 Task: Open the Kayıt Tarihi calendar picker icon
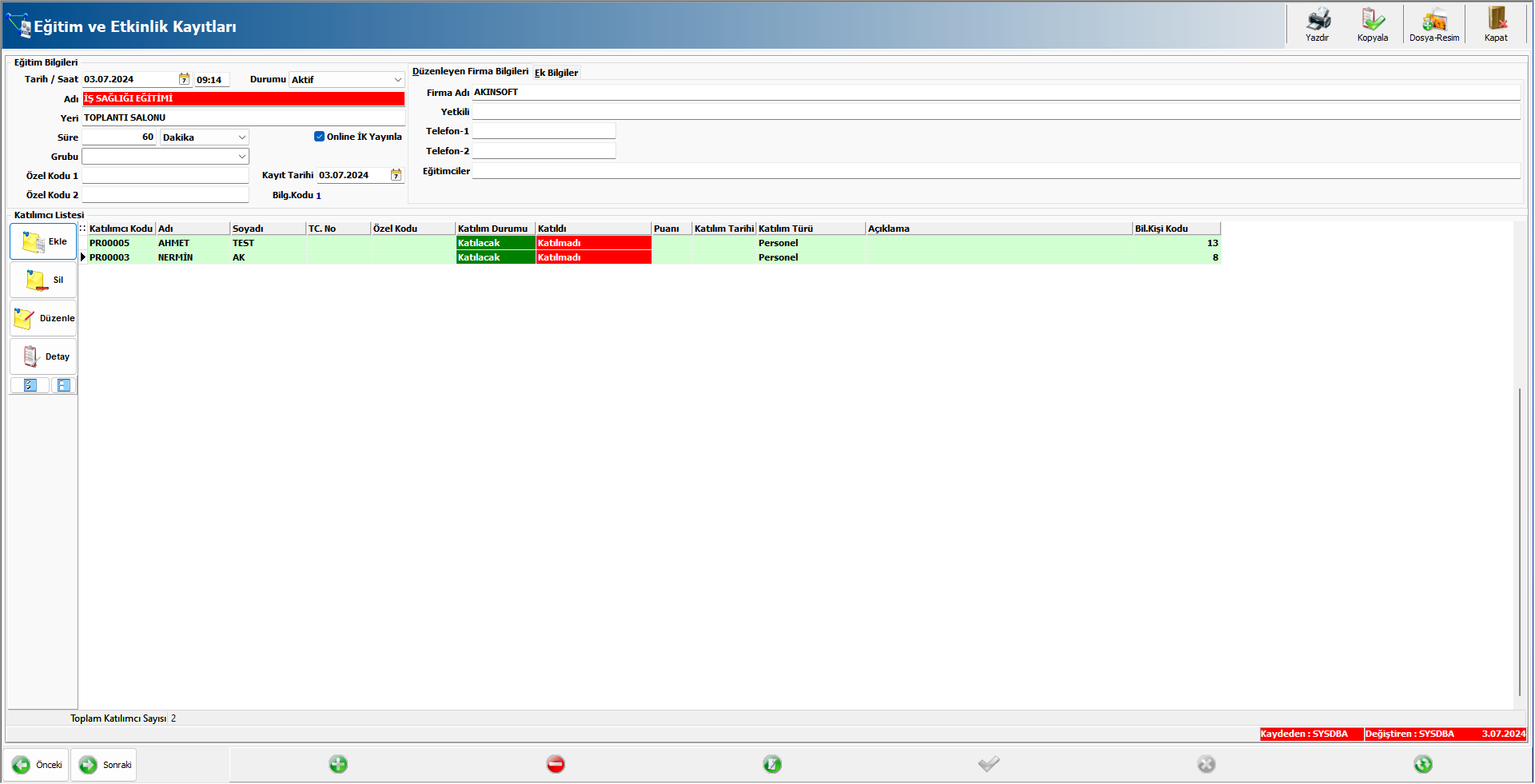coord(396,175)
